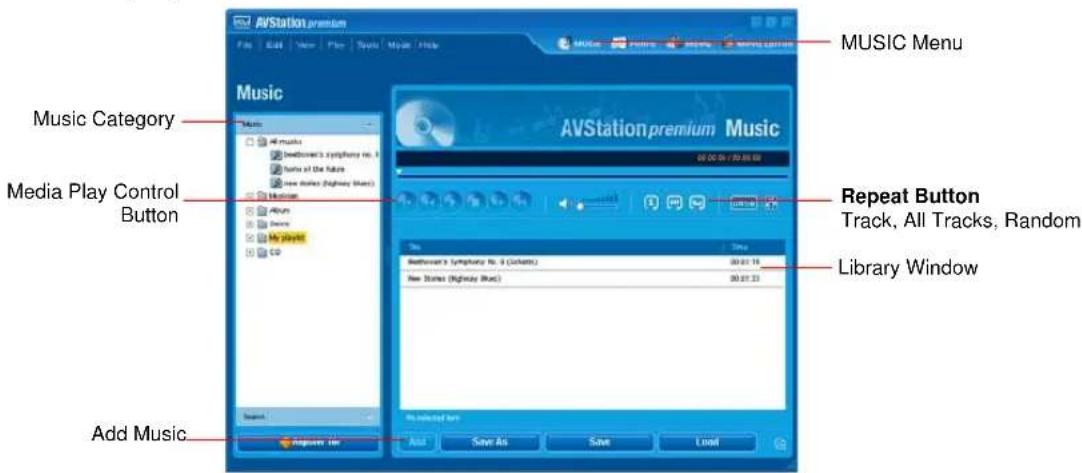The width and height of the screenshot is (1082, 473).
Task: Expand the Search panel header
Action: 307,418
